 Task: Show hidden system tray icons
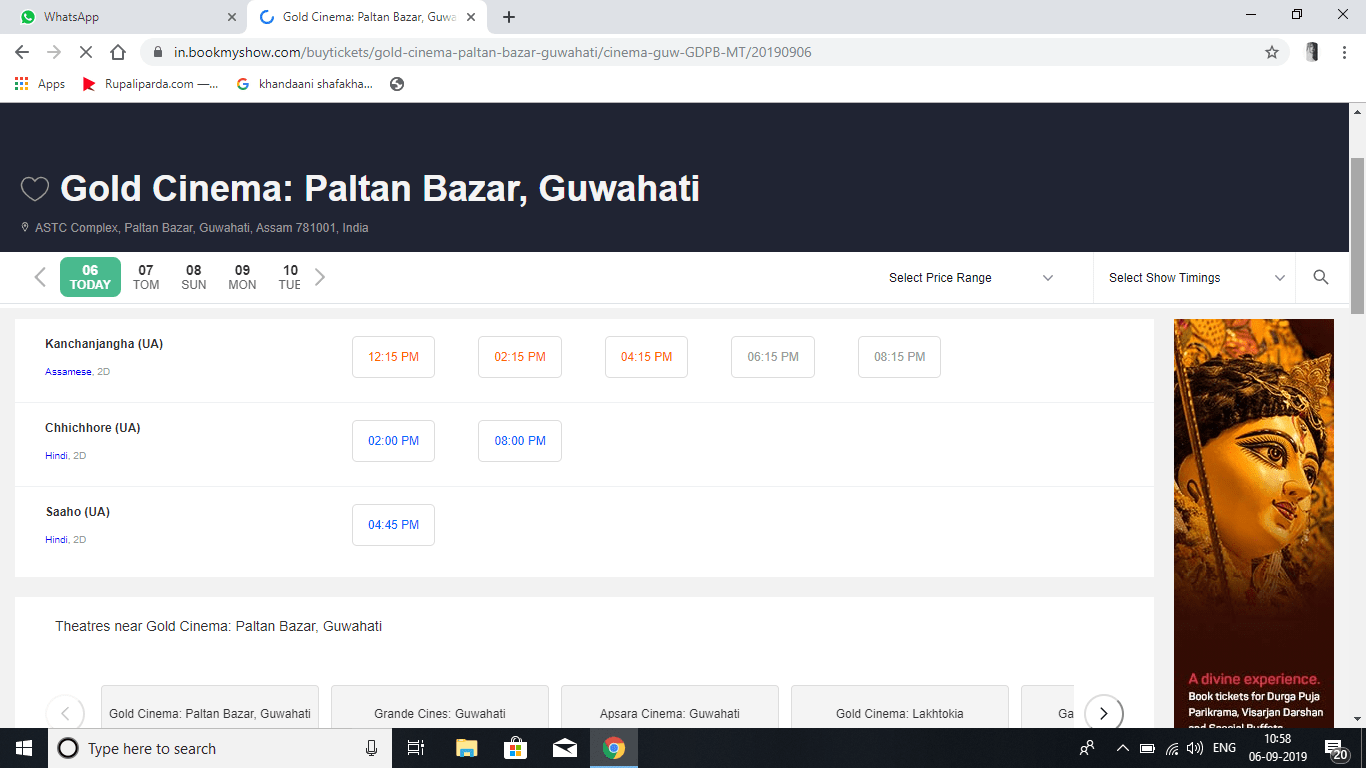click(1122, 748)
